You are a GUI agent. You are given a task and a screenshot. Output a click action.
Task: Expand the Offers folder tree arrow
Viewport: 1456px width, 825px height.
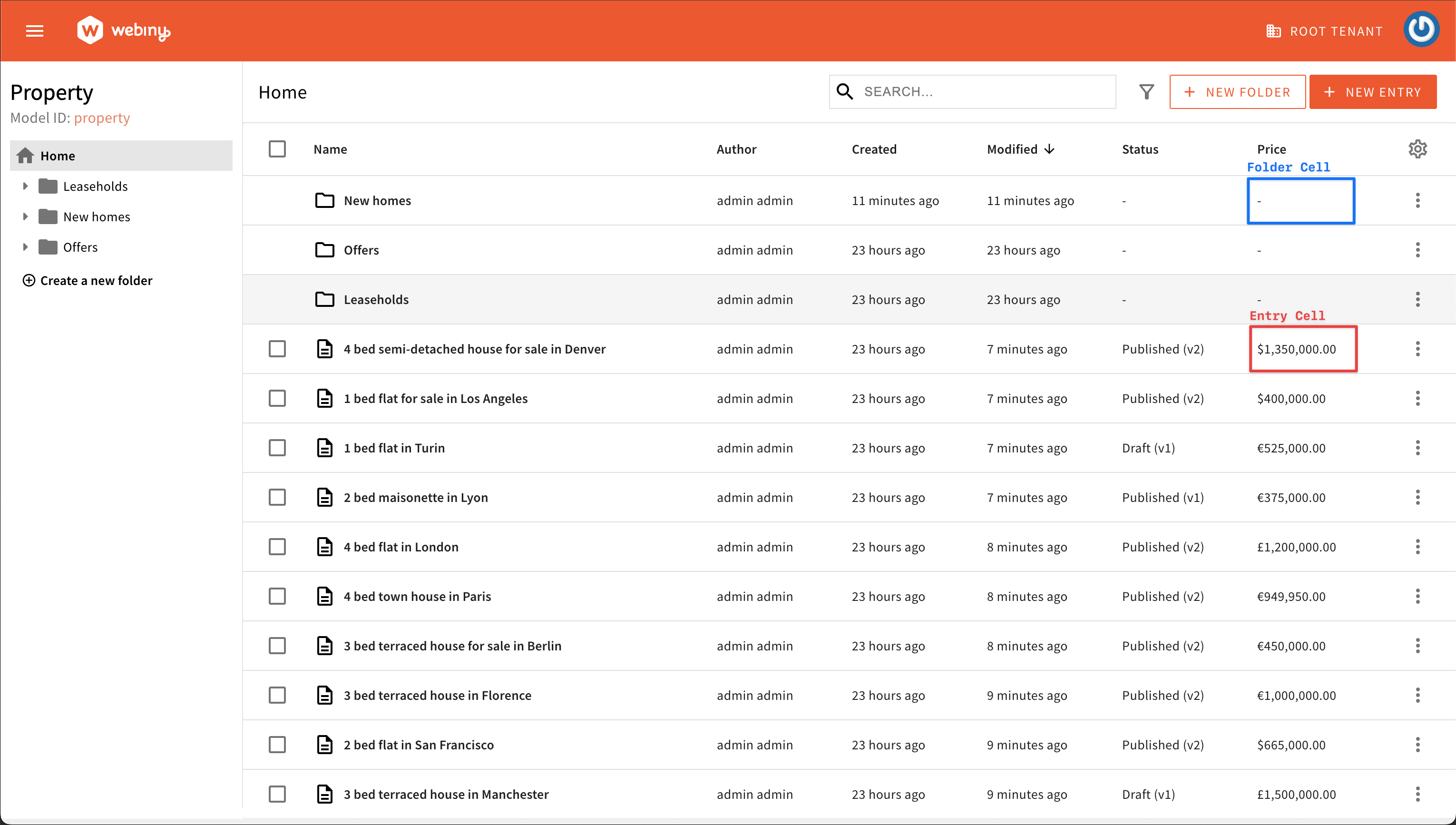pos(25,247)
